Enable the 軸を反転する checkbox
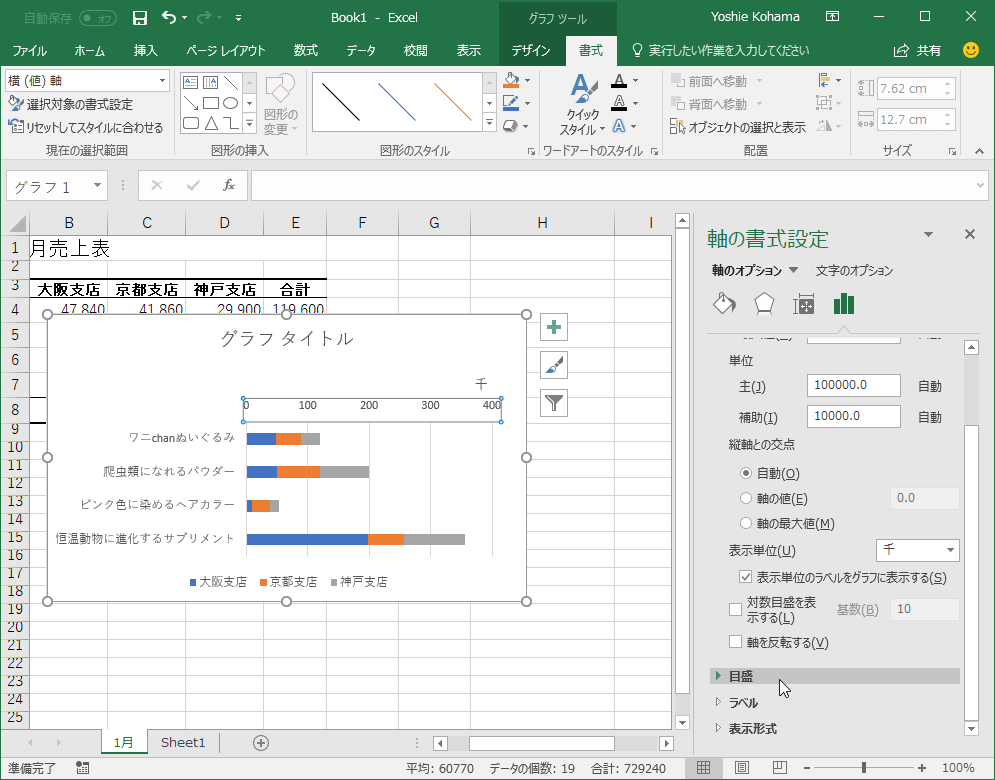This screenshot has width=995, height=780. pos(735,642)
